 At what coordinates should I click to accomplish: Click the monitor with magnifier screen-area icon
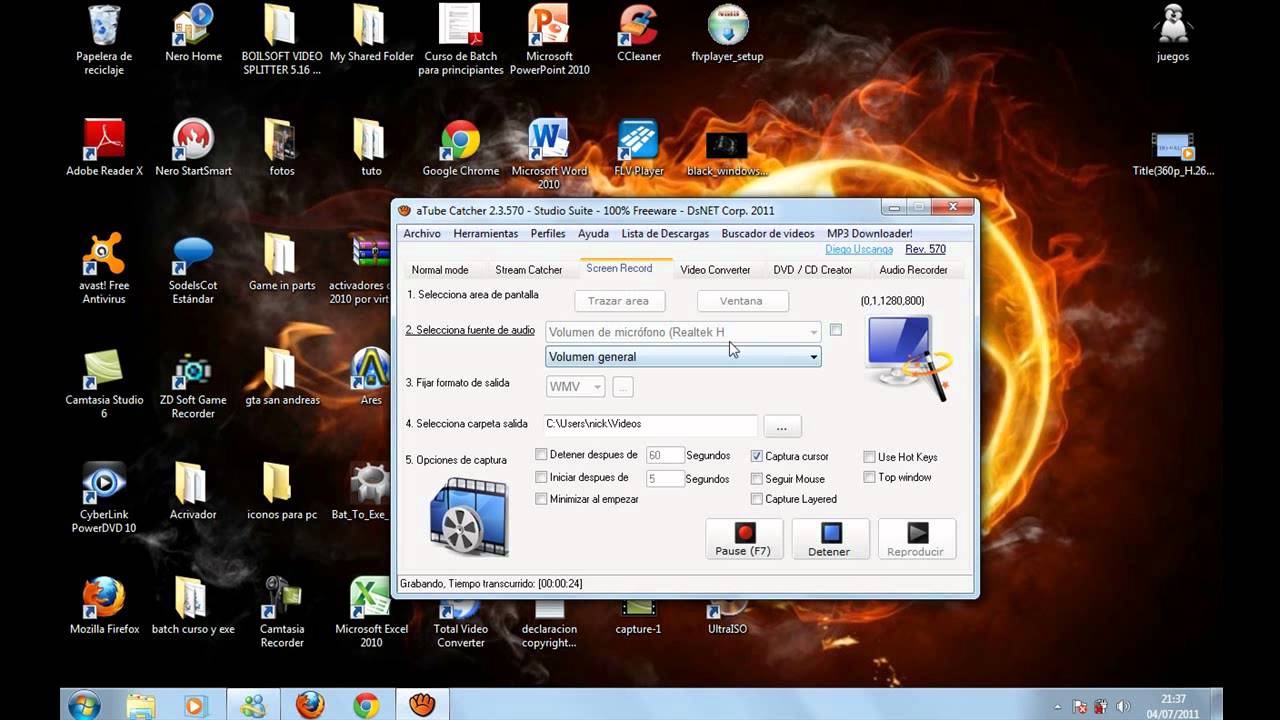point(906,357)
